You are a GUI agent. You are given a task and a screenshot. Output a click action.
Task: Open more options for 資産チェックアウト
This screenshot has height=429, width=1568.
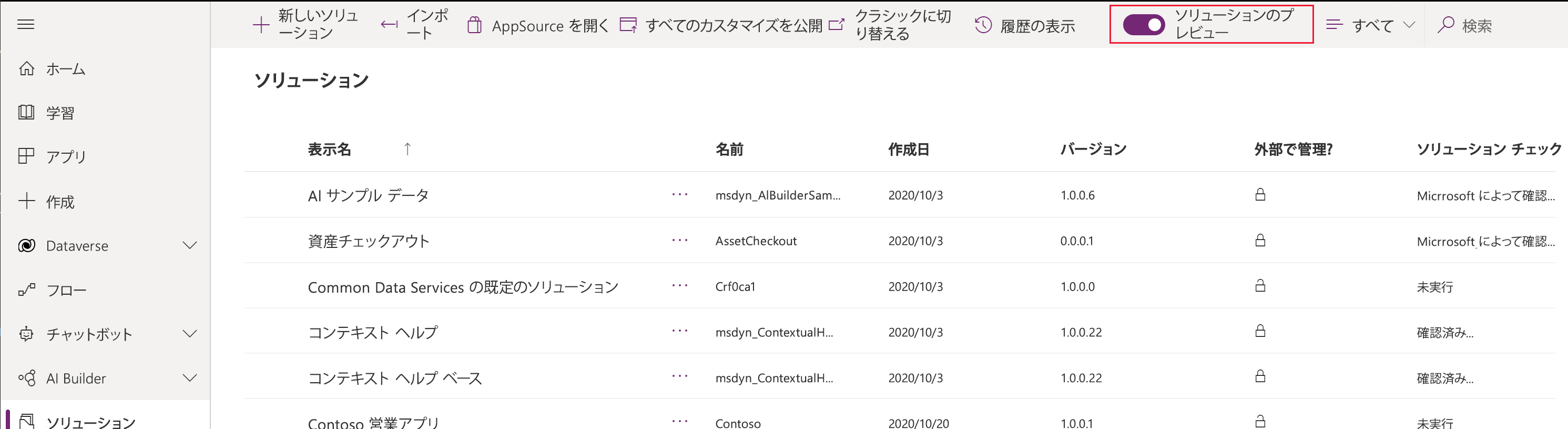click(680, 240)
